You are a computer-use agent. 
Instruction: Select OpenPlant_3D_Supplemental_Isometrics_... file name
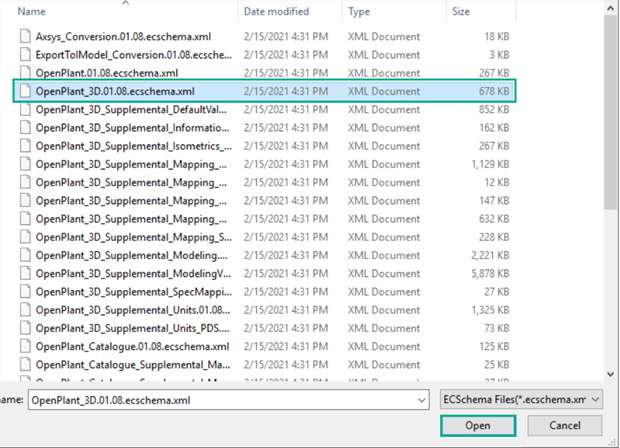[x=134, y=146]
